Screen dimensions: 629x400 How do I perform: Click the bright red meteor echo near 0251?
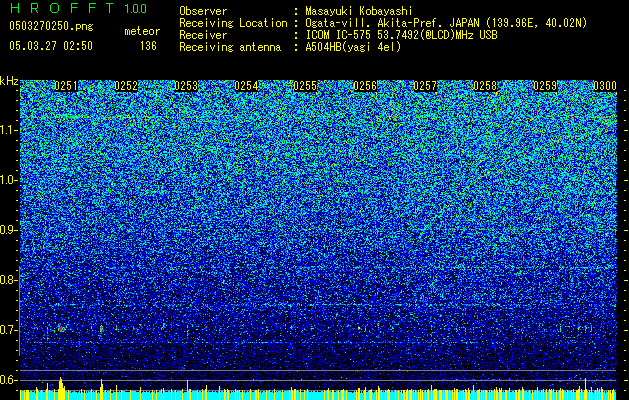(x=61, y=328)
